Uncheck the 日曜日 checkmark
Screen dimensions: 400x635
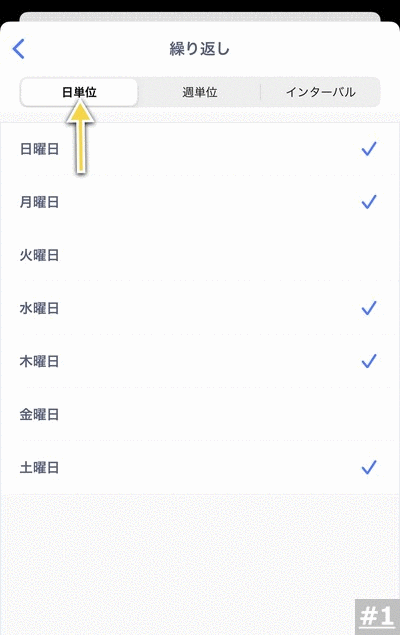point(369,149)
